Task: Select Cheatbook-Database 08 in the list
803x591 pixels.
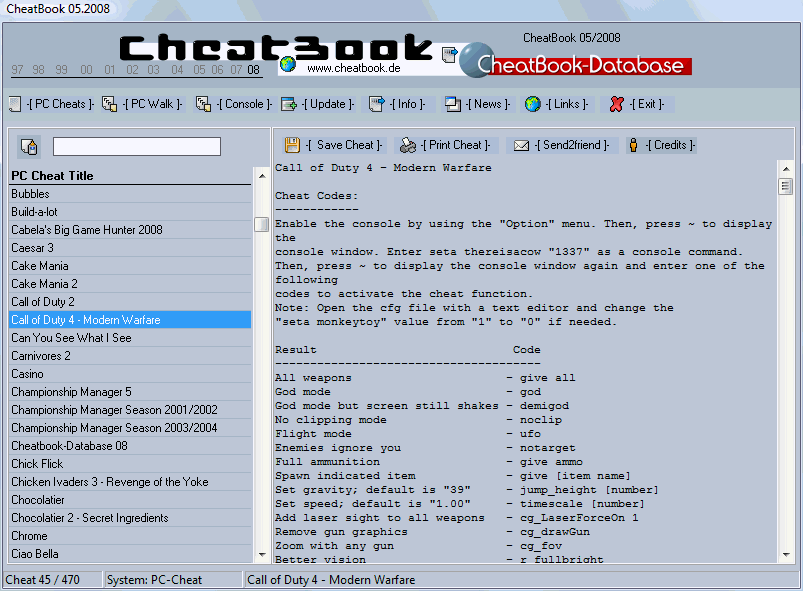Action: tap(131, 446)
